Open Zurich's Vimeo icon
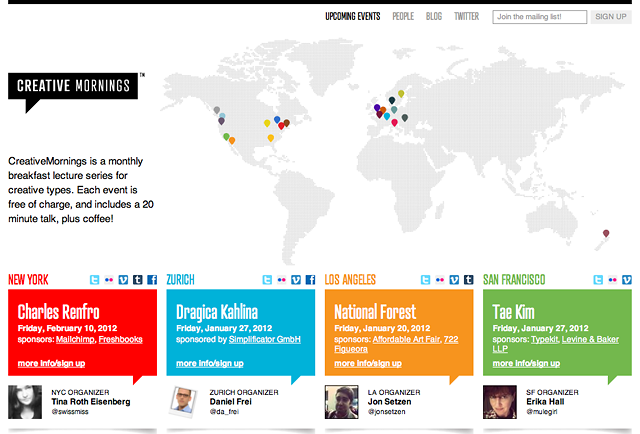The height and width of the screenshot is (434, 640). point(296,280)
